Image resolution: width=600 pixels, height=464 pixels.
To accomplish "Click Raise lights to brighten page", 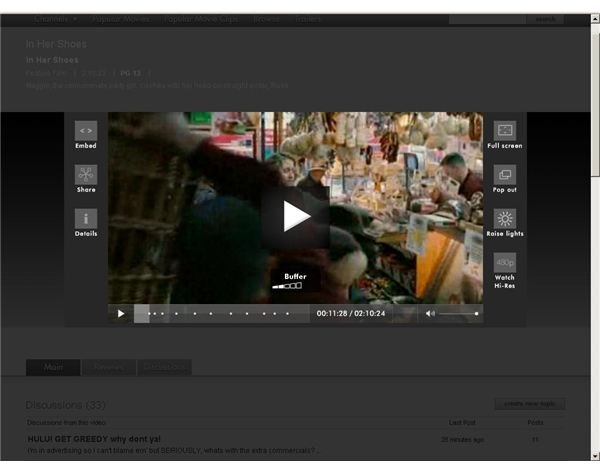I will (505, 219).
